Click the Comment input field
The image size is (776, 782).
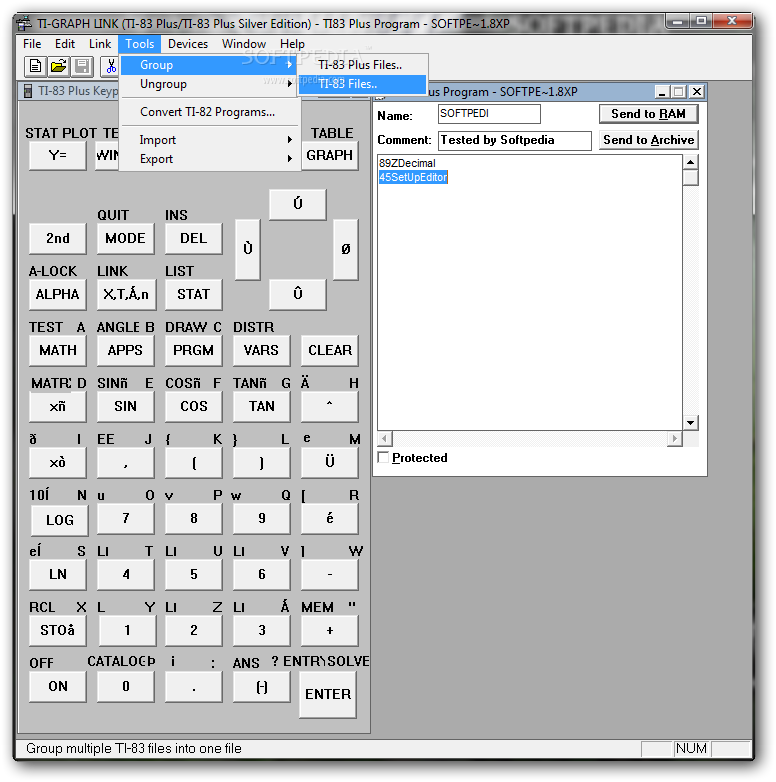515,140
